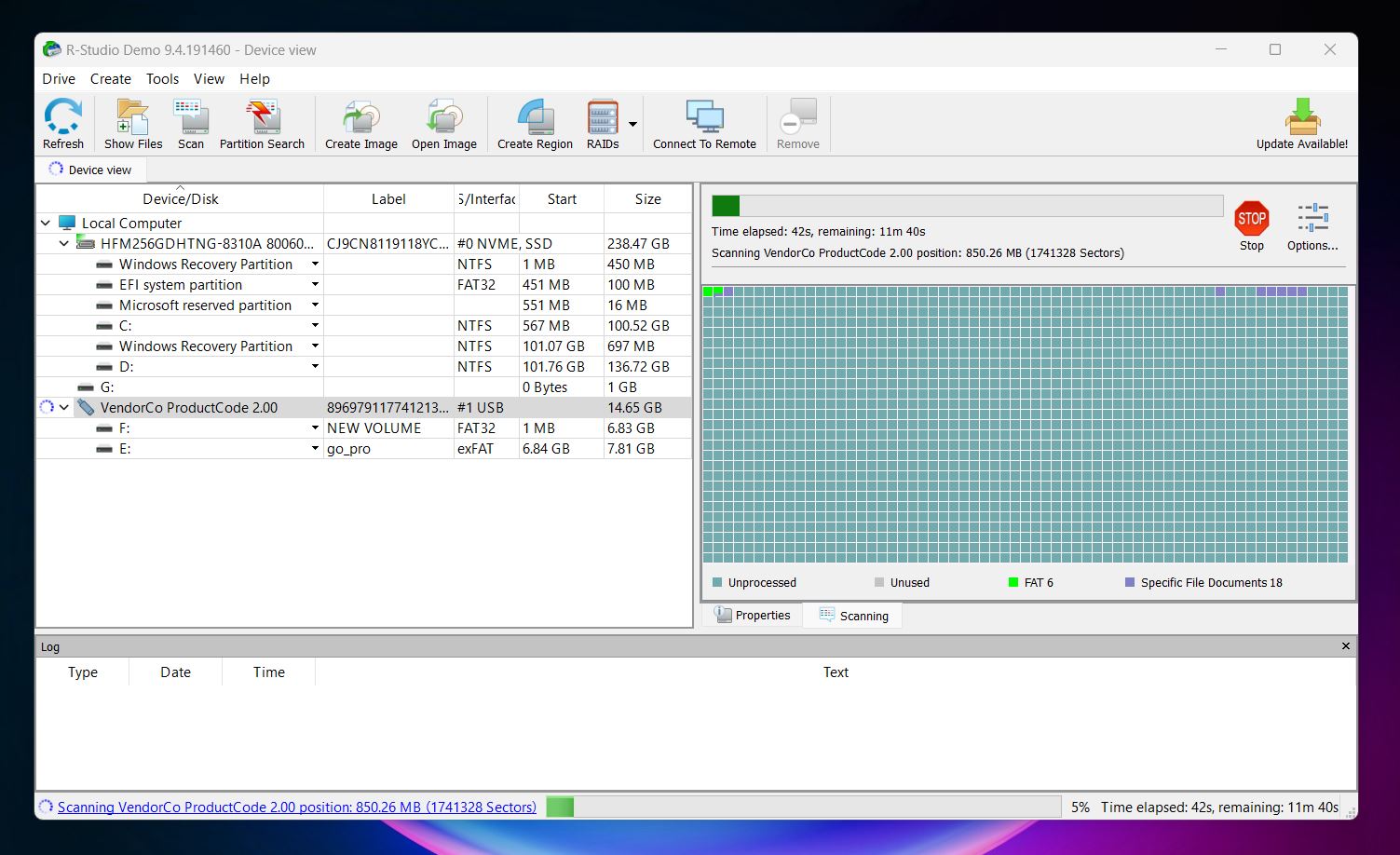
Task: Switch to the Scanning tab
Action: pos(853,616)
